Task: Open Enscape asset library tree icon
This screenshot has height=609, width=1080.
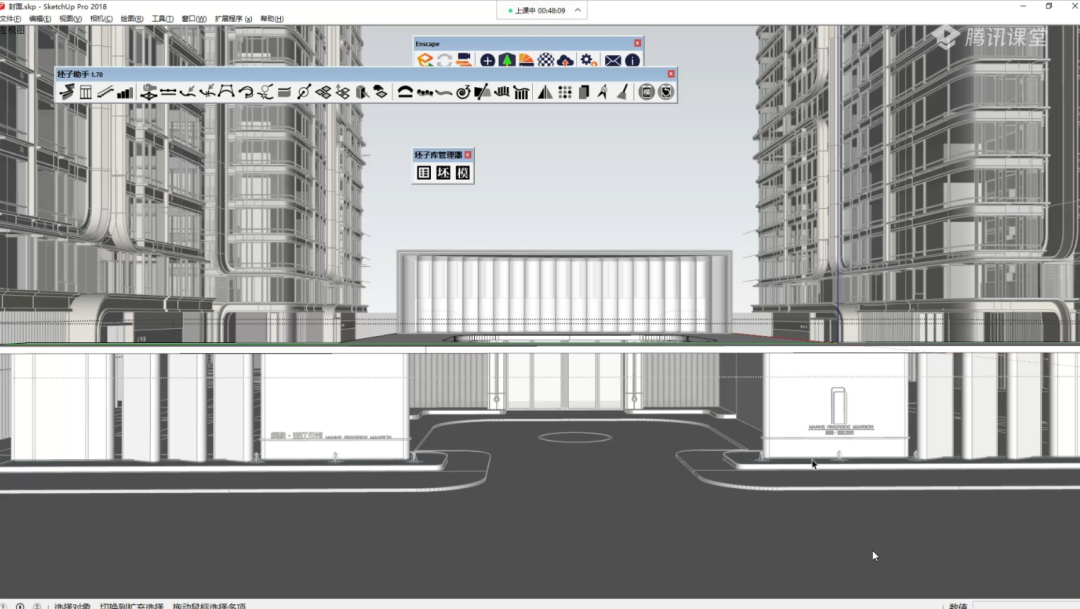Action: coord(507,60)
